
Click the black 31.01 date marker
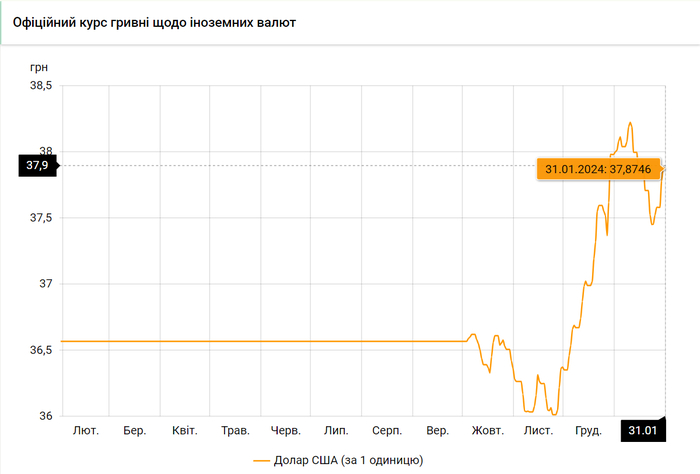click(x=642, y=431)
